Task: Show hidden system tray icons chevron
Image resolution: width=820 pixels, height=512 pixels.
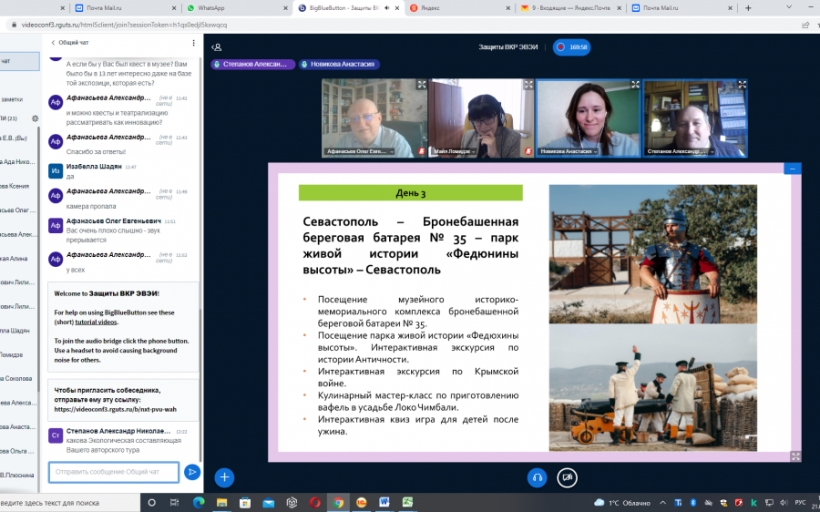Action: [x=663, y=503]
